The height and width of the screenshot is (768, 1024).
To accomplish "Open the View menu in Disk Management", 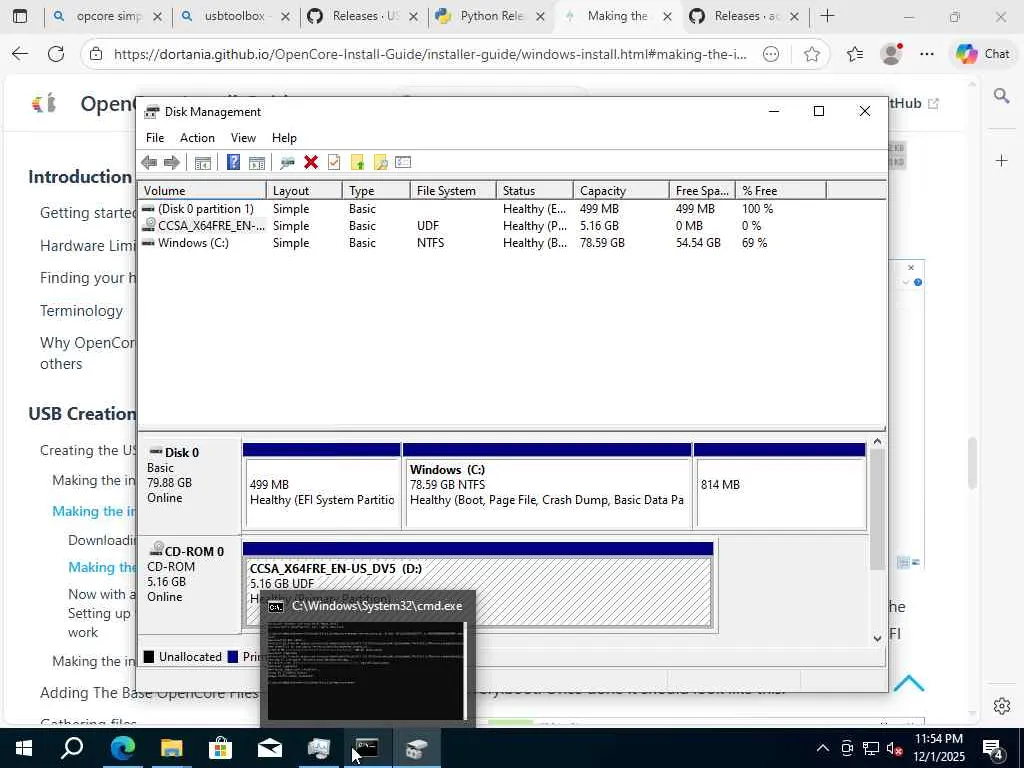I will click(243, 138).
